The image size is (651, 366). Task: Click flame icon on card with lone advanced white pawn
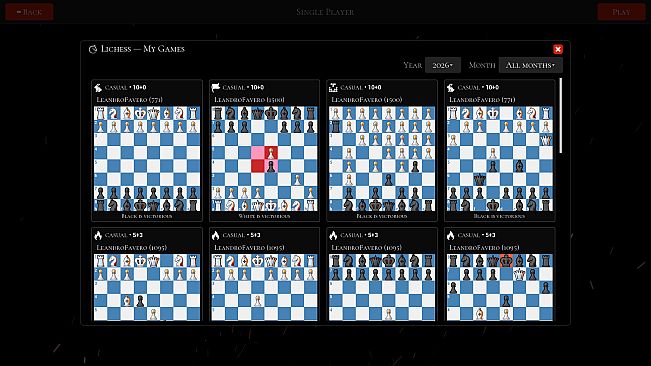[x=215, y=235]
